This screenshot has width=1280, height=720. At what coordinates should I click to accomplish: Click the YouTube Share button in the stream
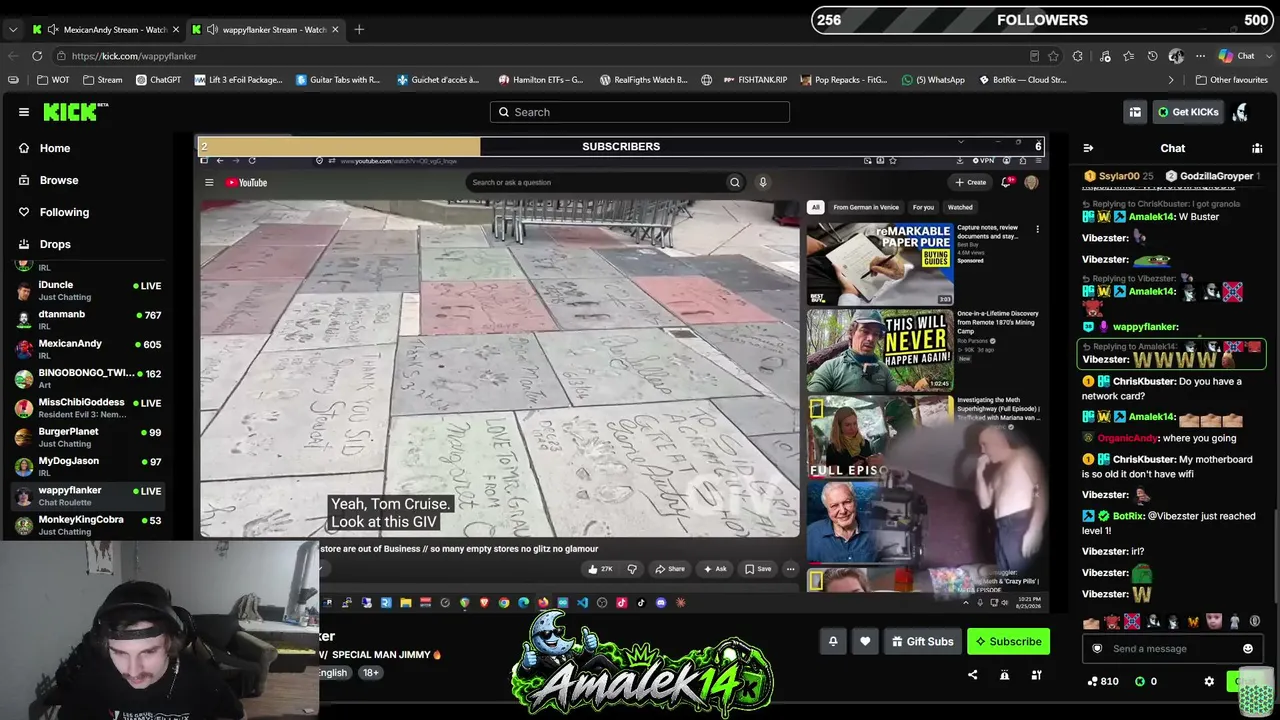coord(671,569)
